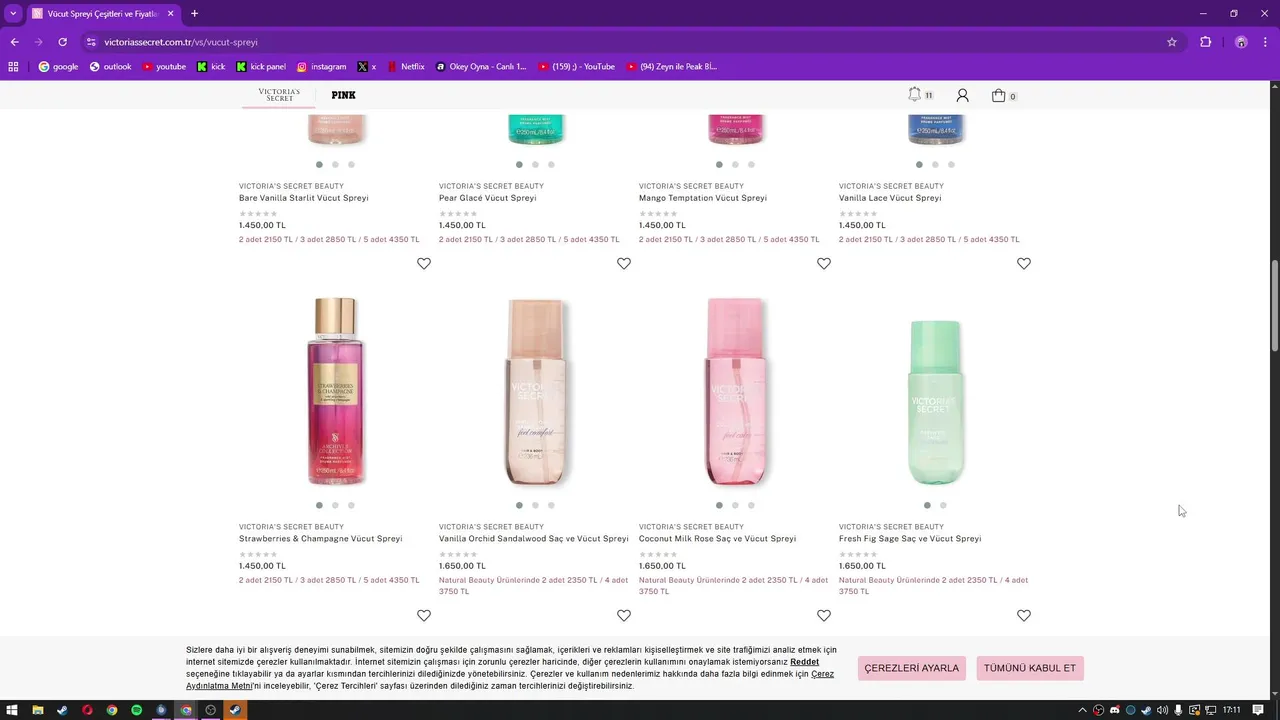Favorite the Fresh Fig Sage spray heart

pyautogui.click(x=1024, y=263)
